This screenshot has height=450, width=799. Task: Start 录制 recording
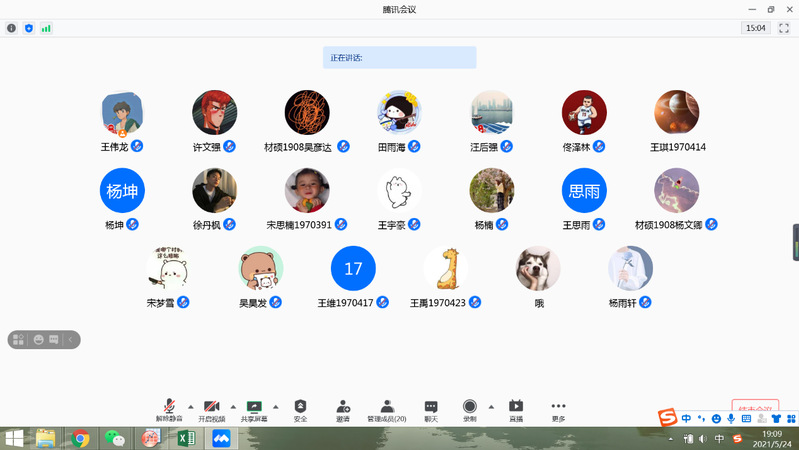pyautogui.click(x=470, y=410)
